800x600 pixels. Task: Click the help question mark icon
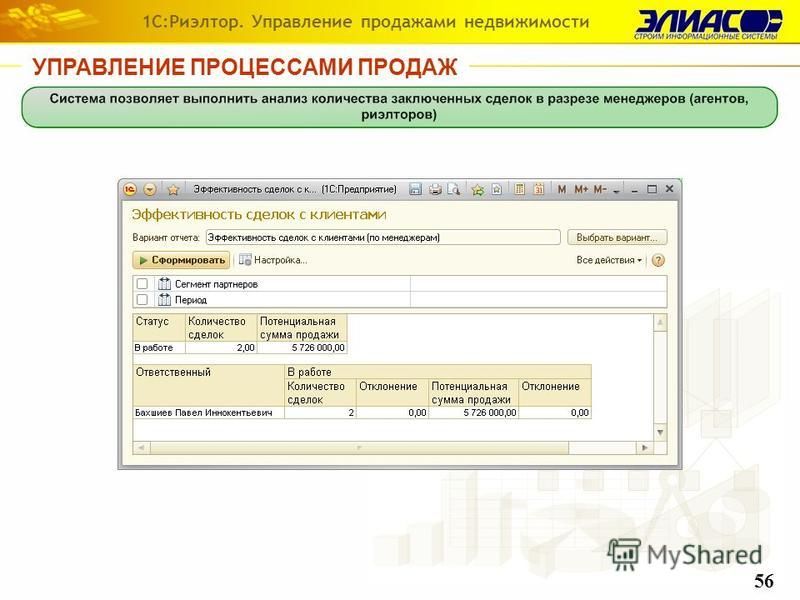[x=658, y=260]
